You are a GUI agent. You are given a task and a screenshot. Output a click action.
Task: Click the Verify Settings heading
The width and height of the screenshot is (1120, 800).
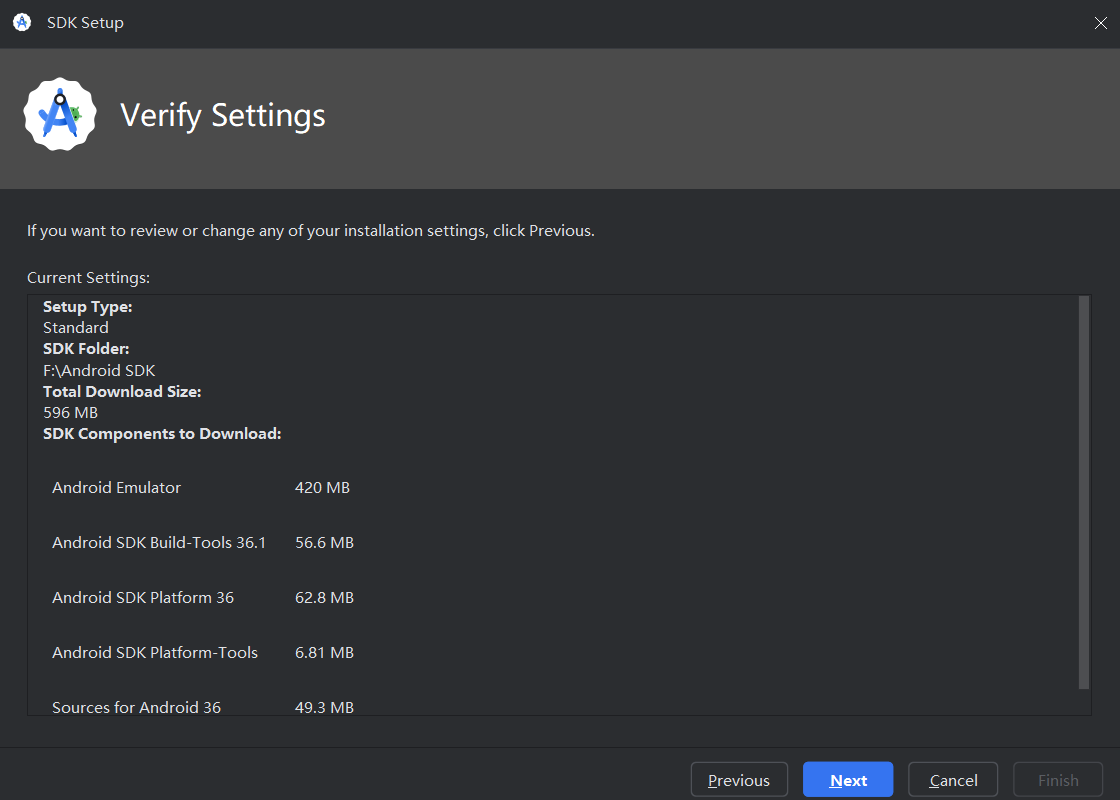[x=223, y=115]
